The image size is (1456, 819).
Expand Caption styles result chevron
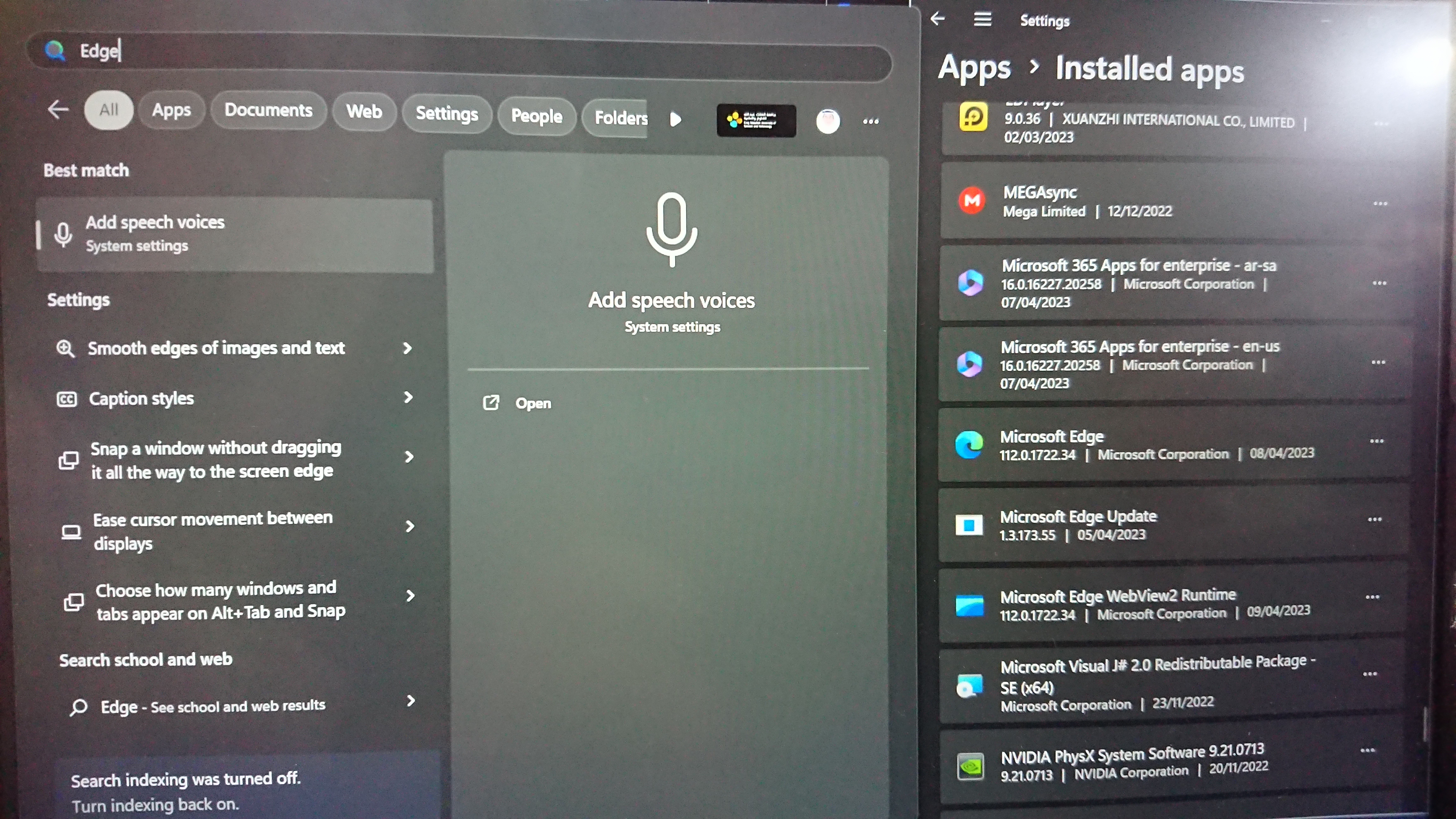click(x=408, y=397)
